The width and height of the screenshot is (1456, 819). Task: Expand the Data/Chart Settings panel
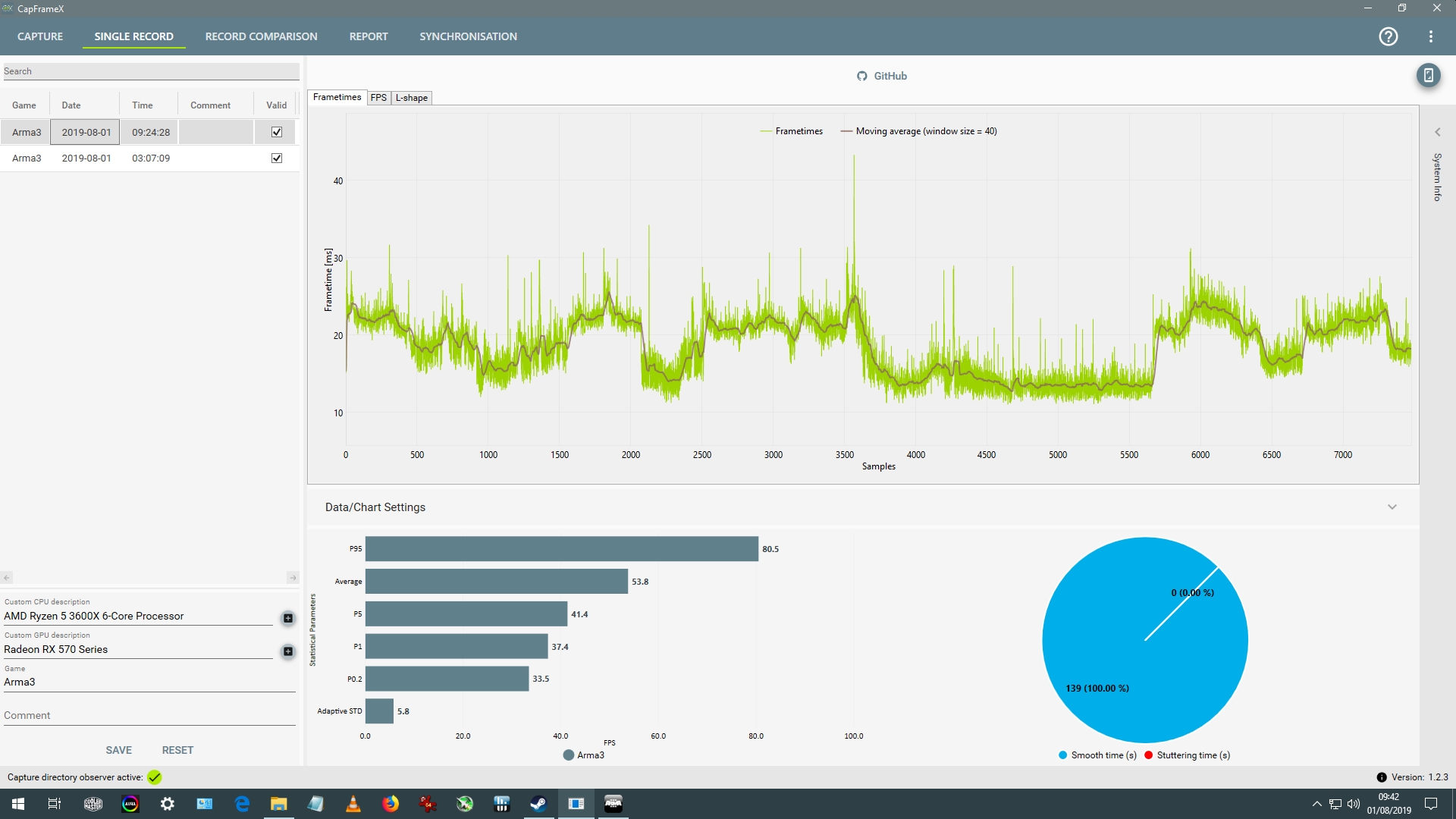click(x=1392, y=507)
